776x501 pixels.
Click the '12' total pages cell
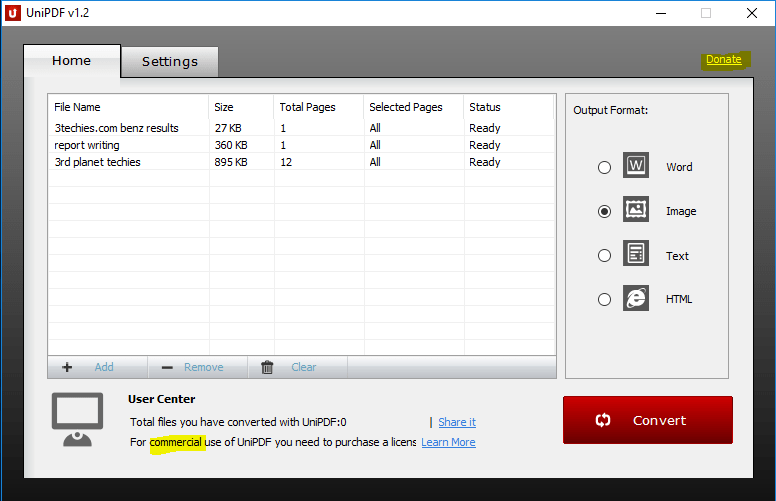click(x=286, y=162)
